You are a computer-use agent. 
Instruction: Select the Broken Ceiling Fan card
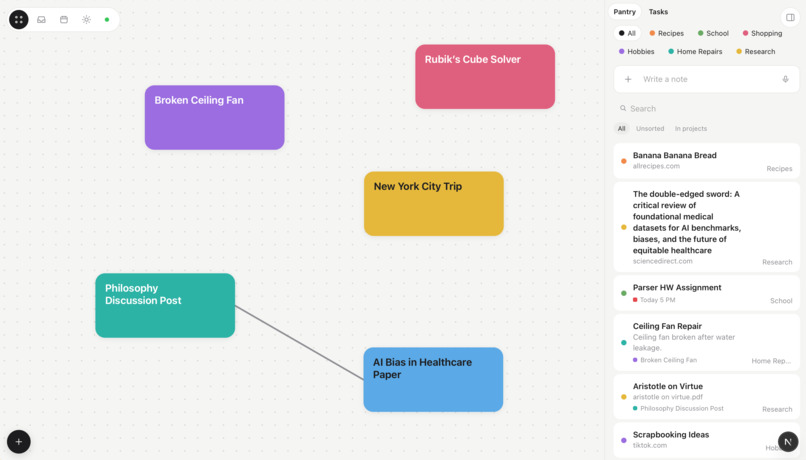click(x=214, y=118)
